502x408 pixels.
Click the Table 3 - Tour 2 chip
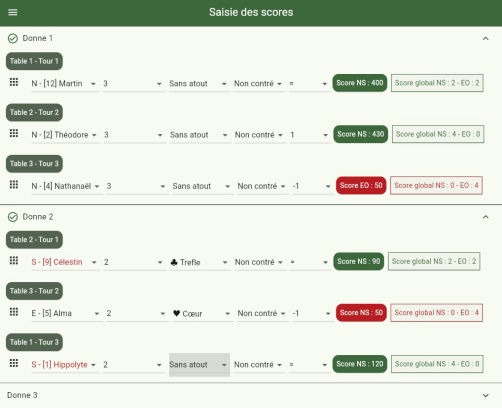pyautogui.click(x=34, y=291)
